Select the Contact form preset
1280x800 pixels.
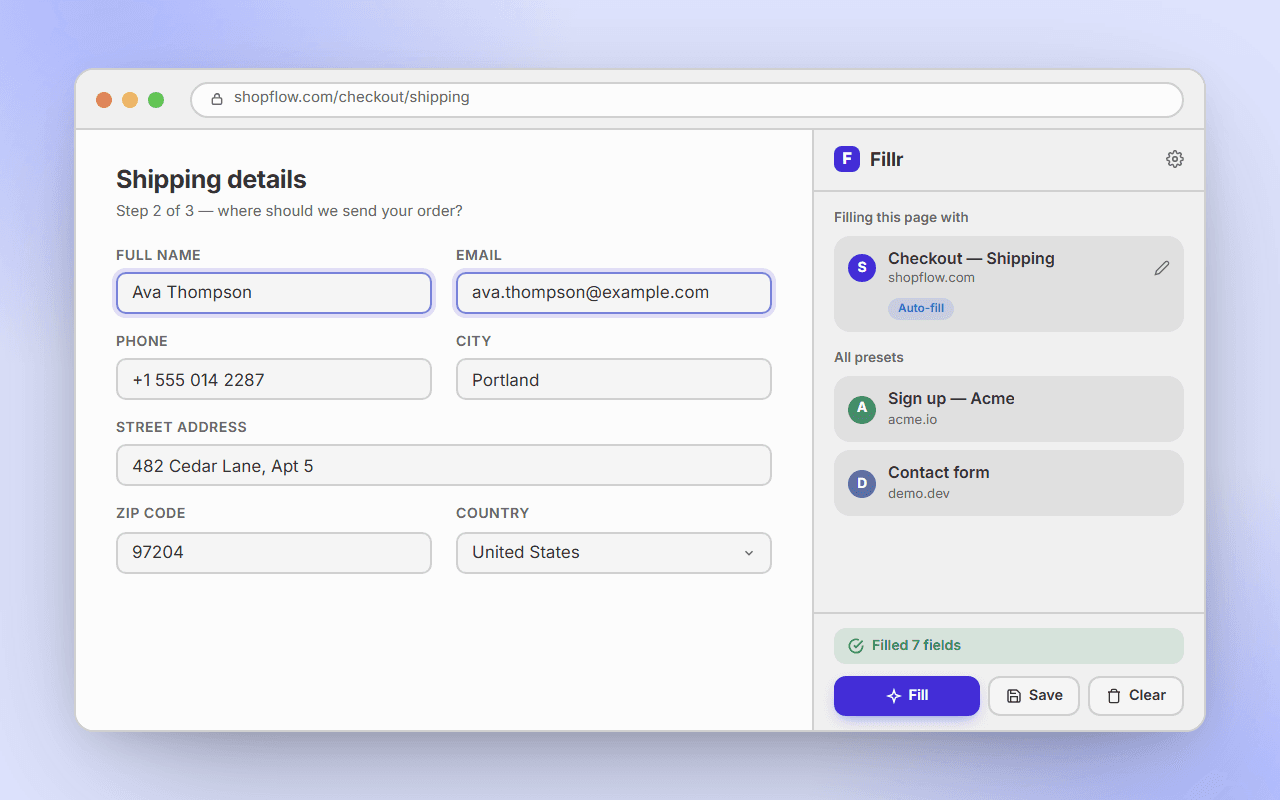click(1009, 483)
